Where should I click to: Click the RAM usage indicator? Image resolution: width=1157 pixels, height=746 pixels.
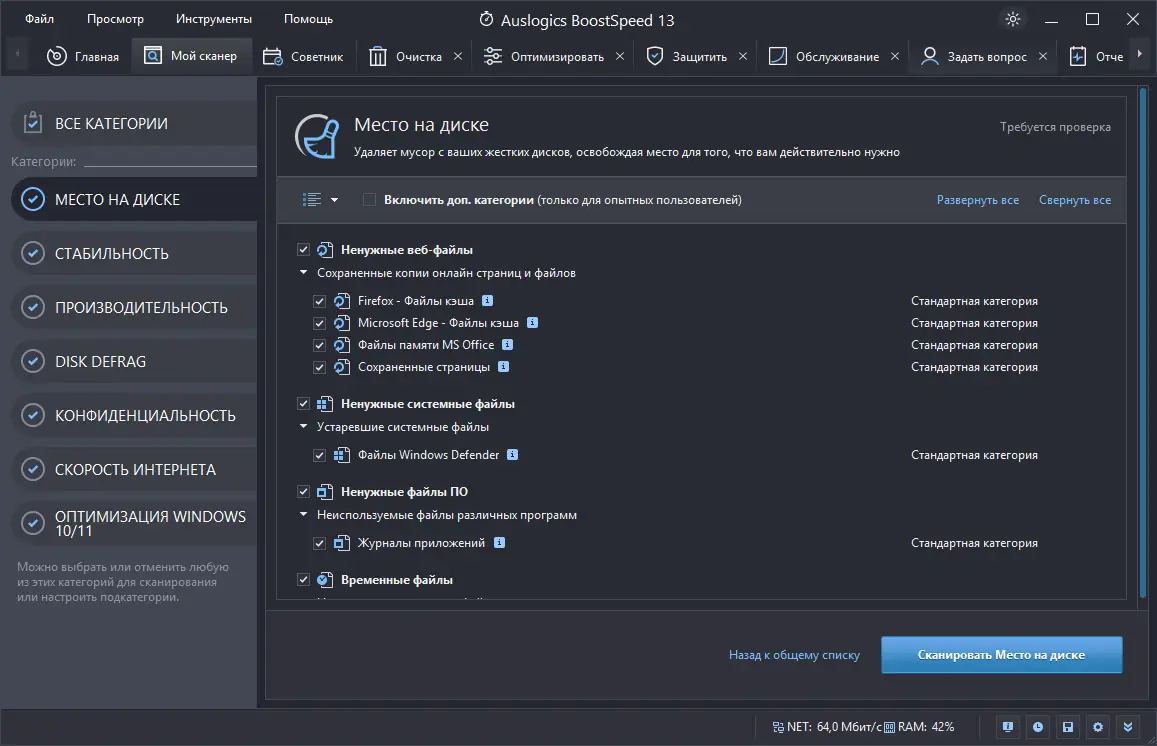[919, 727]
